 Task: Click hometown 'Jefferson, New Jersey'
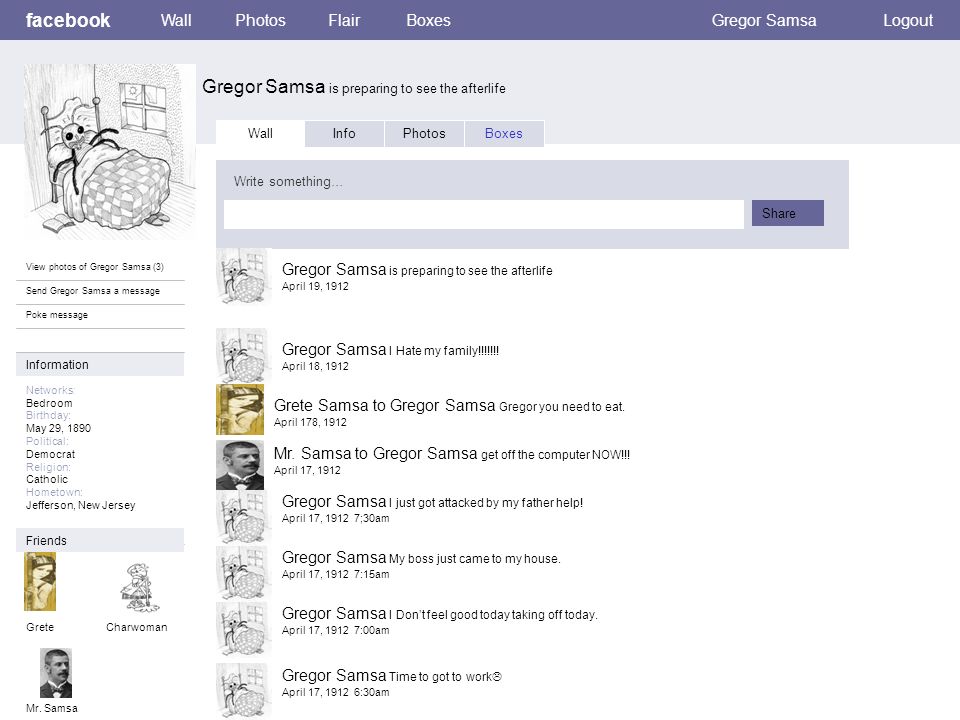pos(80,505)
